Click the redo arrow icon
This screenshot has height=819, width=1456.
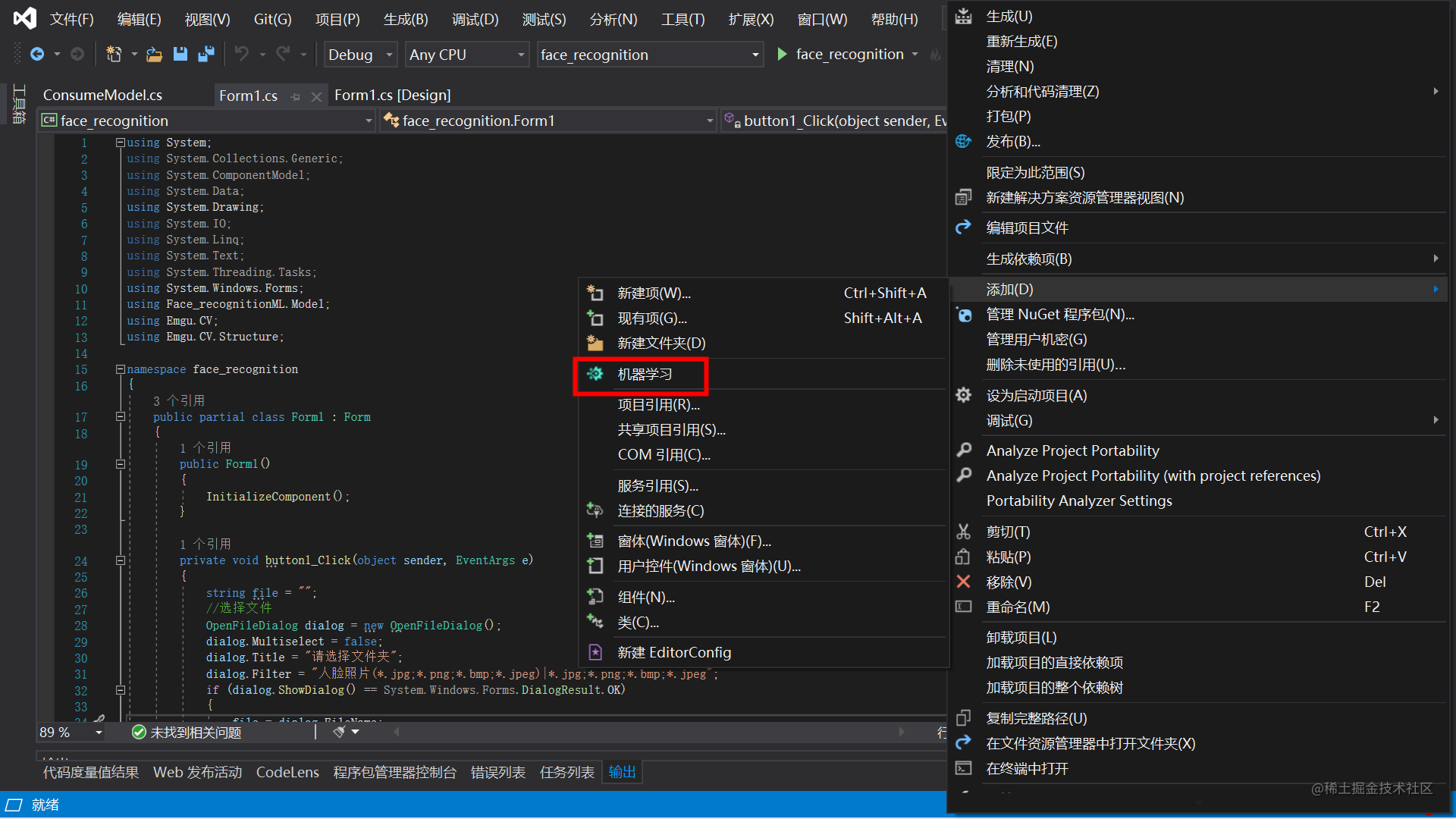[x=283, y=54]
